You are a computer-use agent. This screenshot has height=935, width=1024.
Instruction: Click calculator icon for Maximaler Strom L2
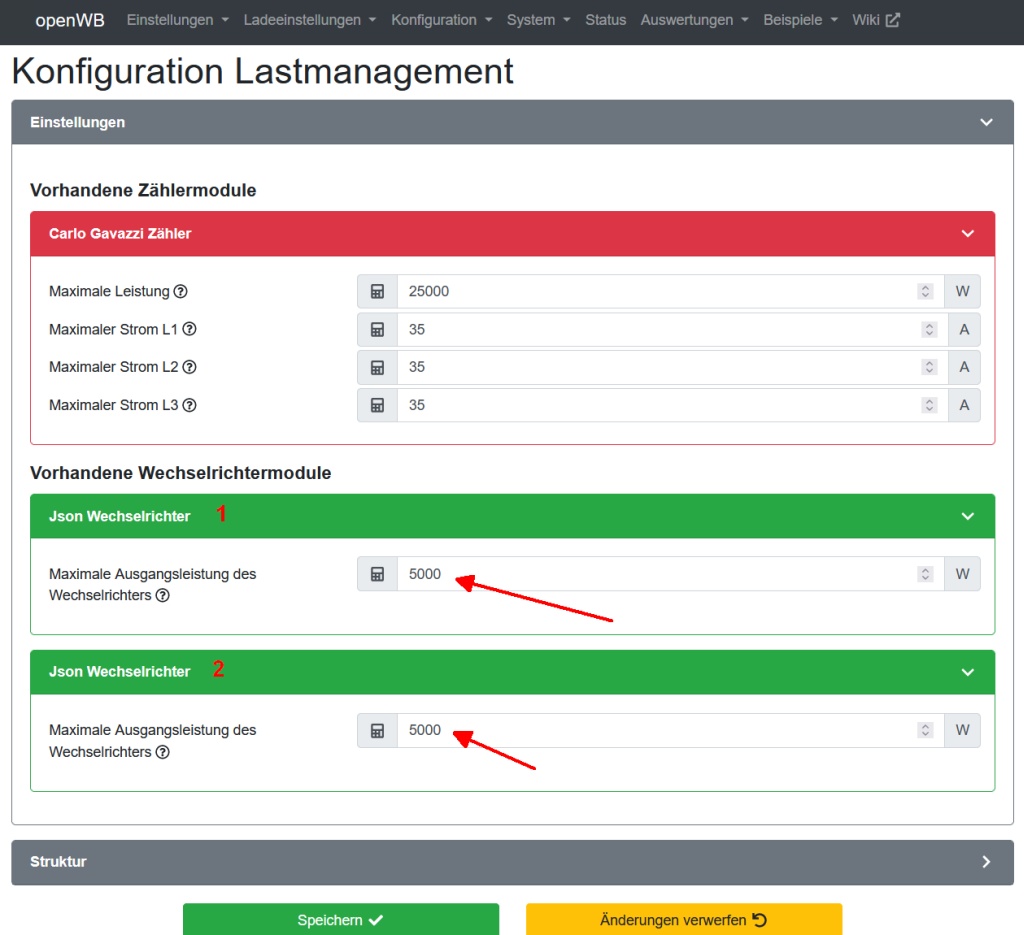point(377,368)
